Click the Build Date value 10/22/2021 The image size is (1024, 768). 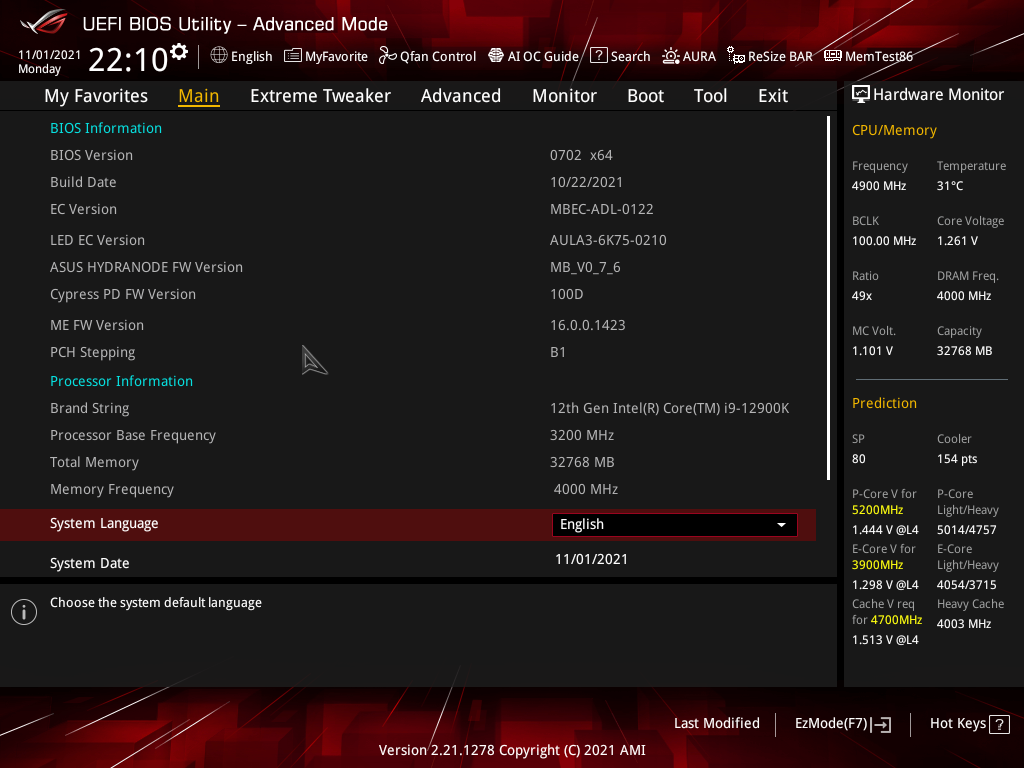586,182
